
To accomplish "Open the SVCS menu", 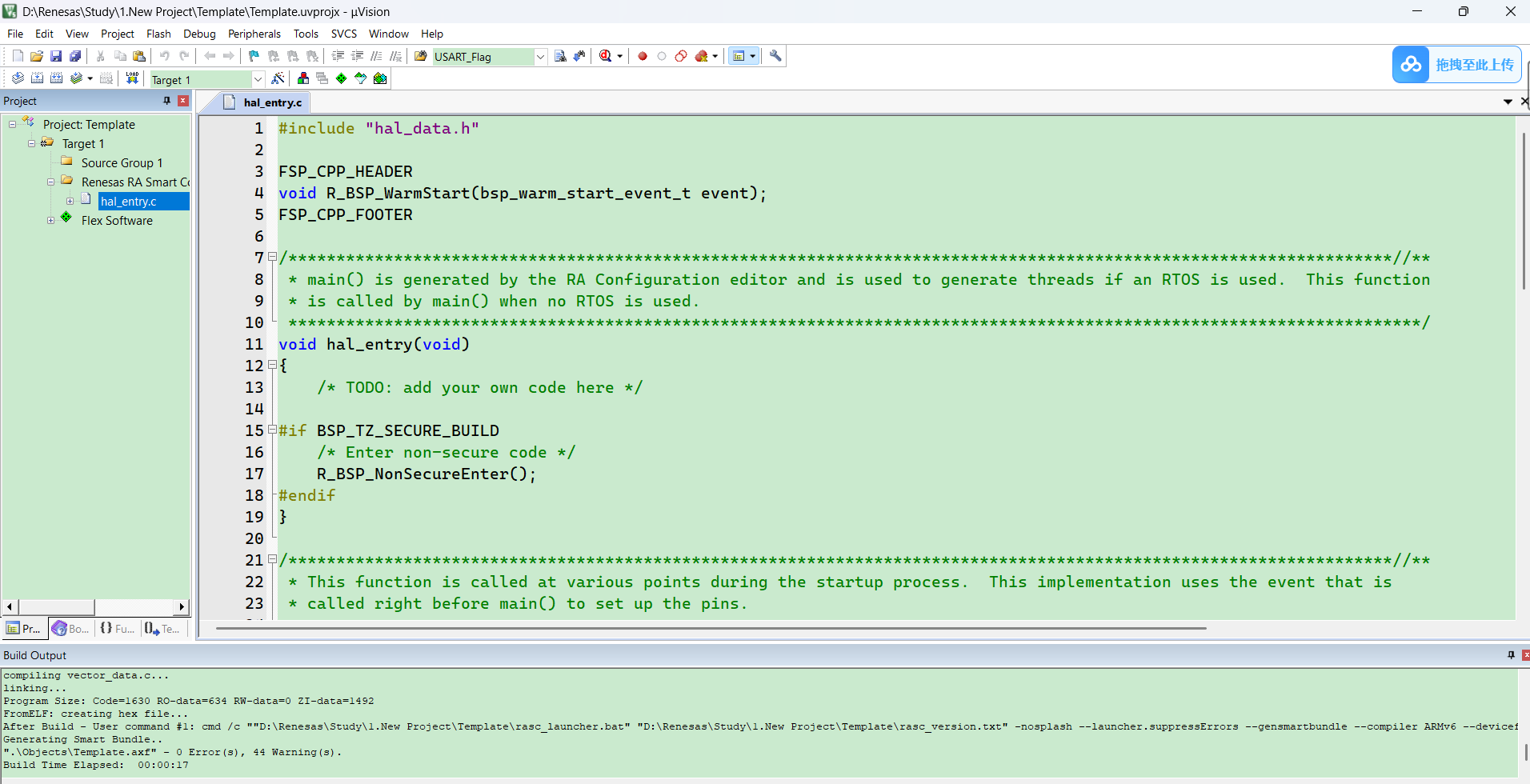I will (344, 34).
